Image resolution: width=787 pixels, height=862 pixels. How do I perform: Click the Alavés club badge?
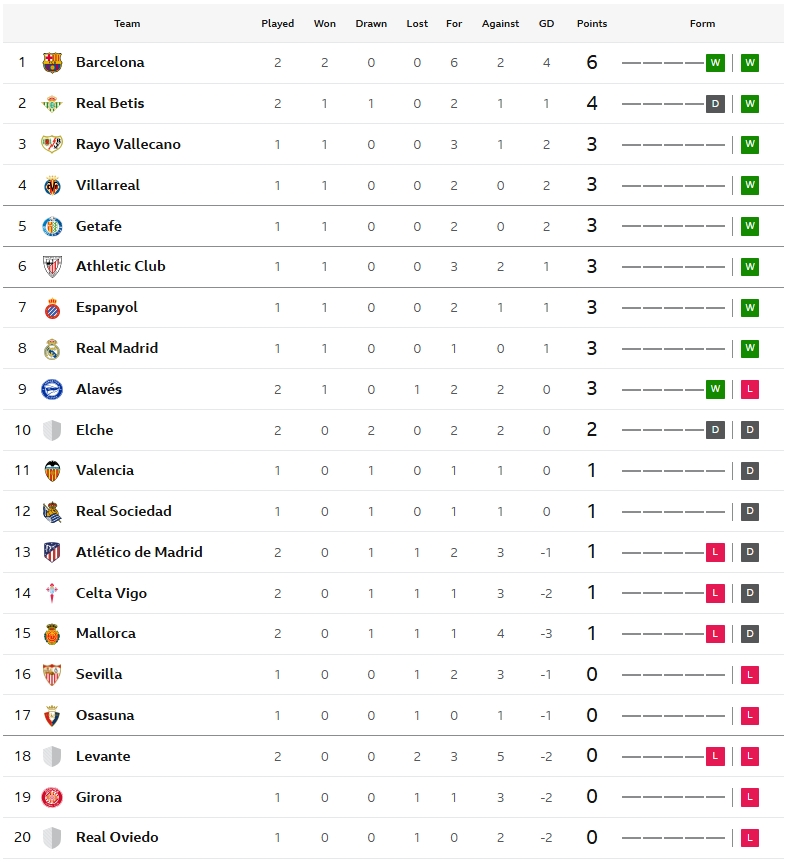[52, 390]
